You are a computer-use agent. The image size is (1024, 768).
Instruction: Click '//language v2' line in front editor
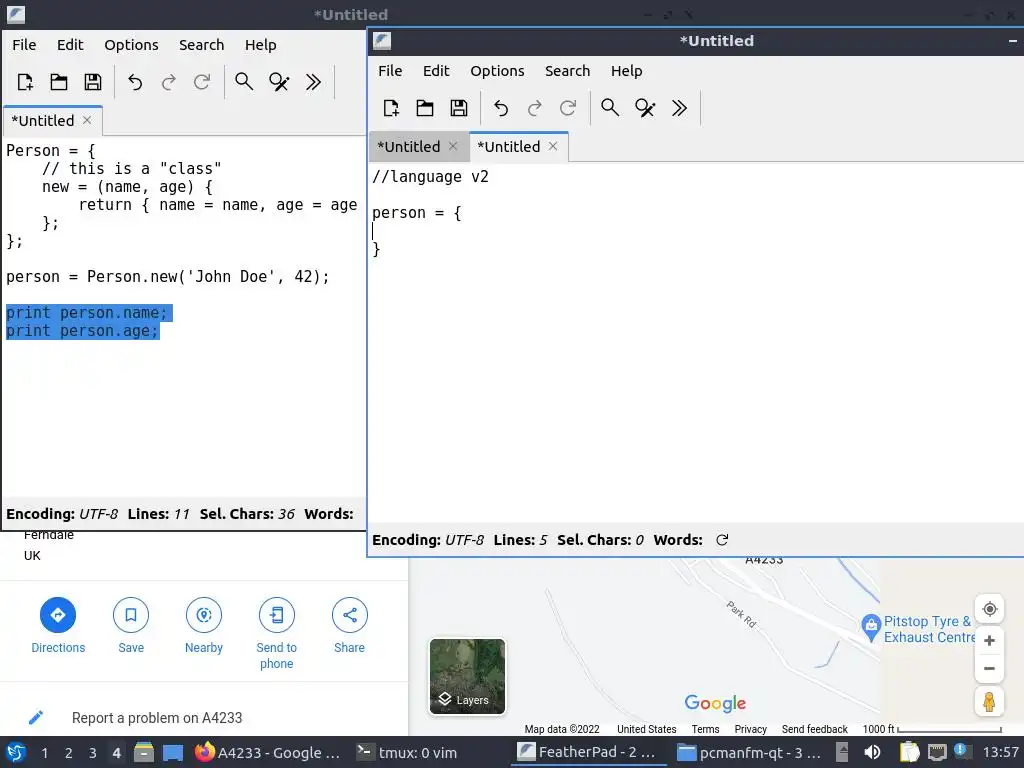430,177
